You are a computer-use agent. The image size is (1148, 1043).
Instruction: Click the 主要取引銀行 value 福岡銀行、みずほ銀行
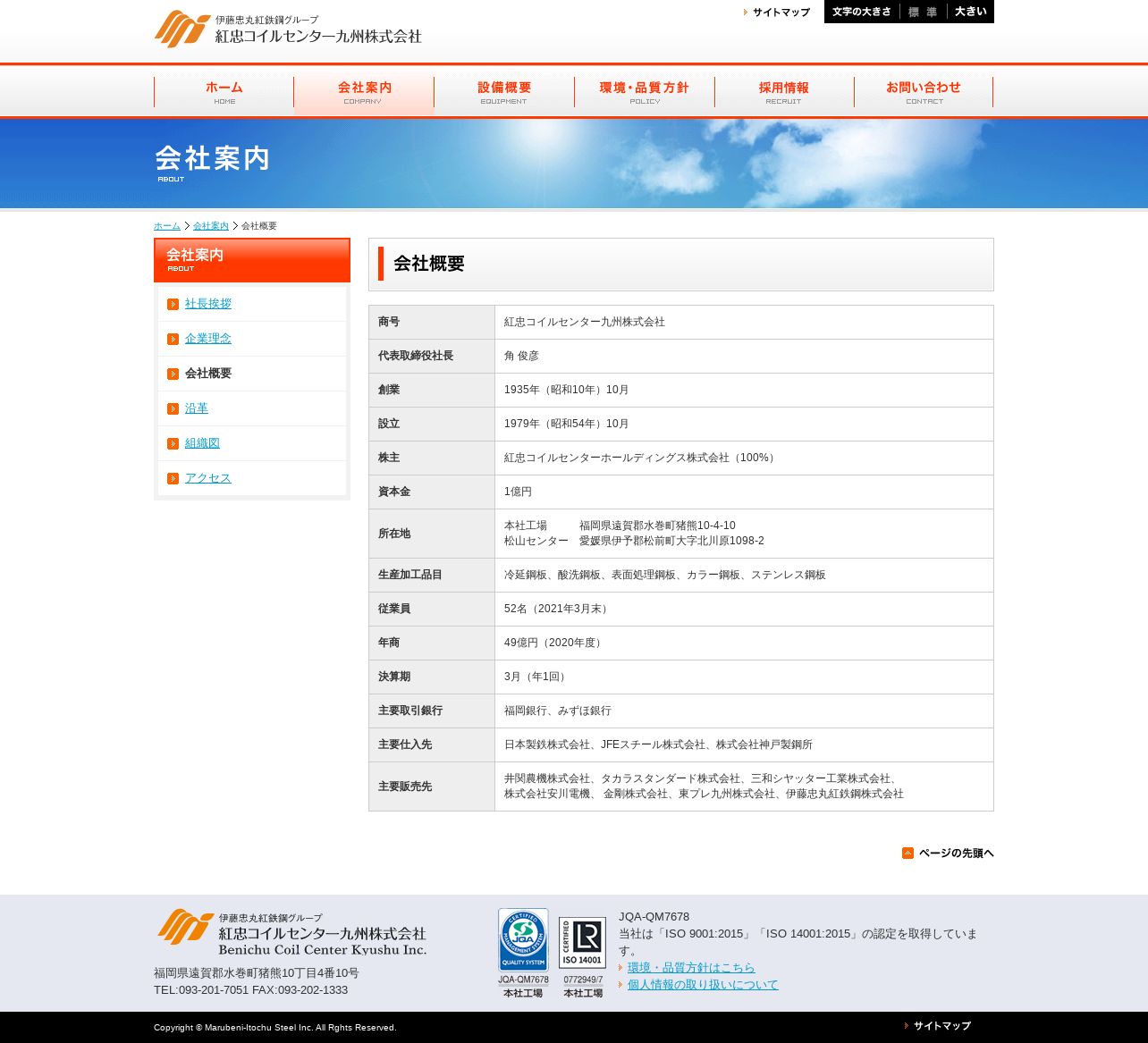(558, 711)
